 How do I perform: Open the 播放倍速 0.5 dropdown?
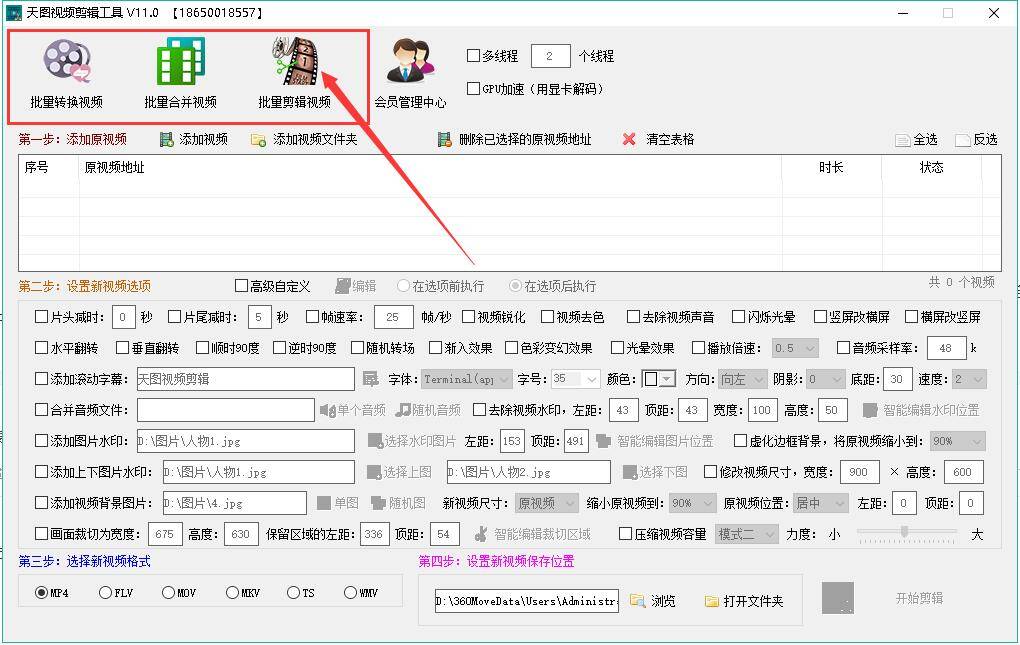(x=796, y=348)
